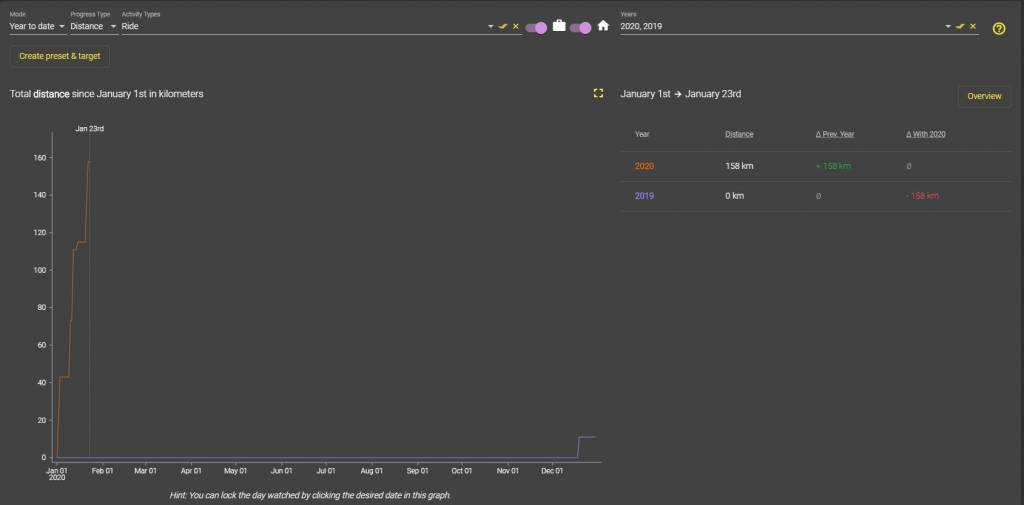Click the fullscreen graph icon
The height and width of the screenshot is (505, 1024).
point(598,93)
